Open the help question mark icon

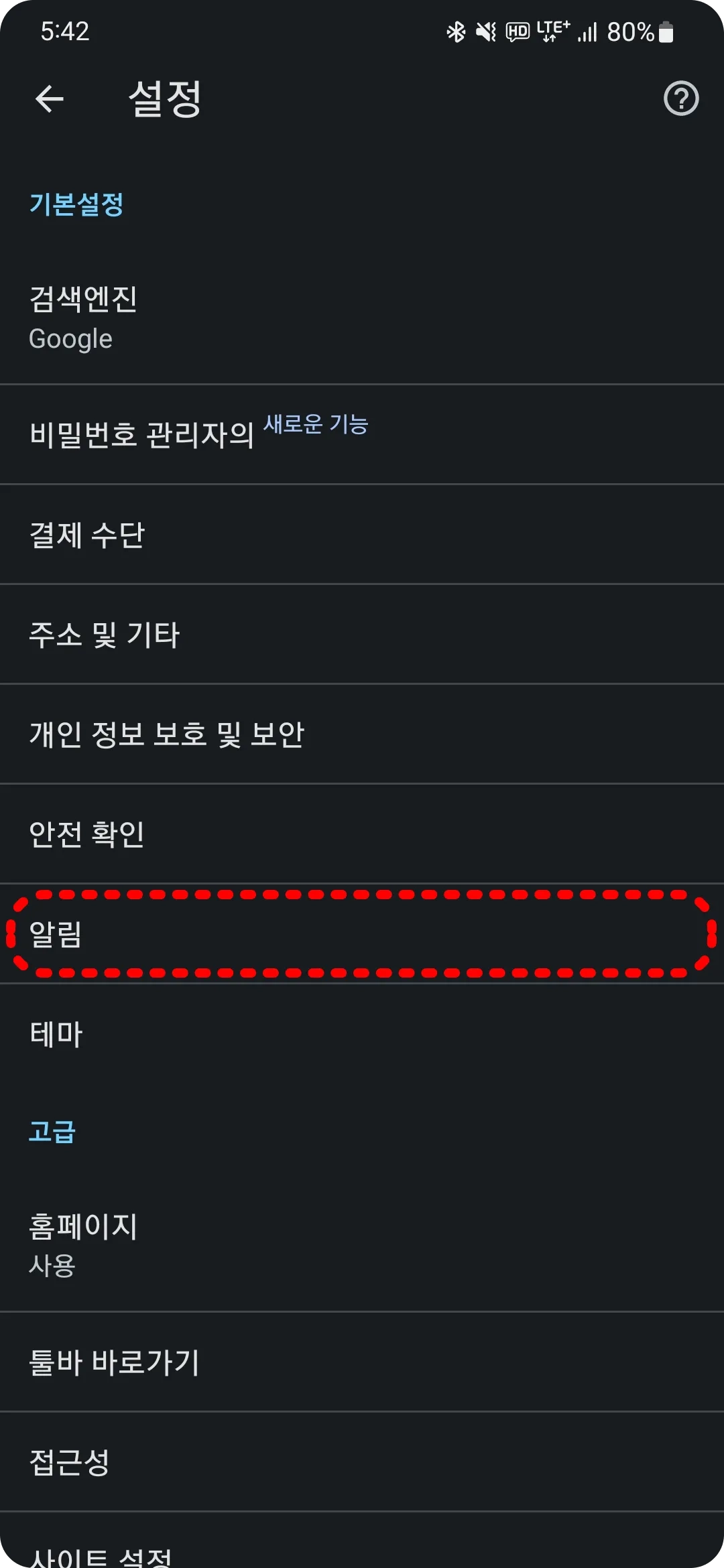tap(681, 99)
